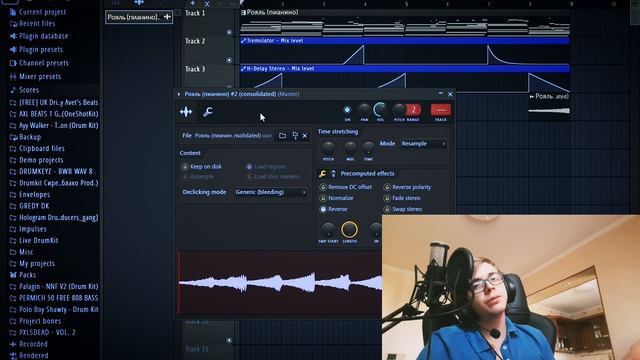Click yellow wrench beside Precomputed effects
640x360 pixels.
322,174
